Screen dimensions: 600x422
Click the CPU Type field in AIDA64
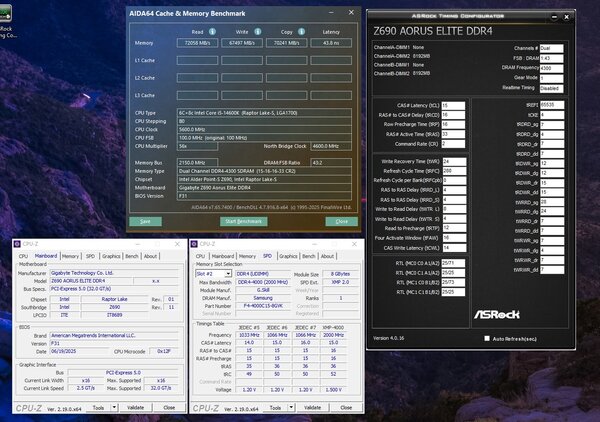point(264,113)
